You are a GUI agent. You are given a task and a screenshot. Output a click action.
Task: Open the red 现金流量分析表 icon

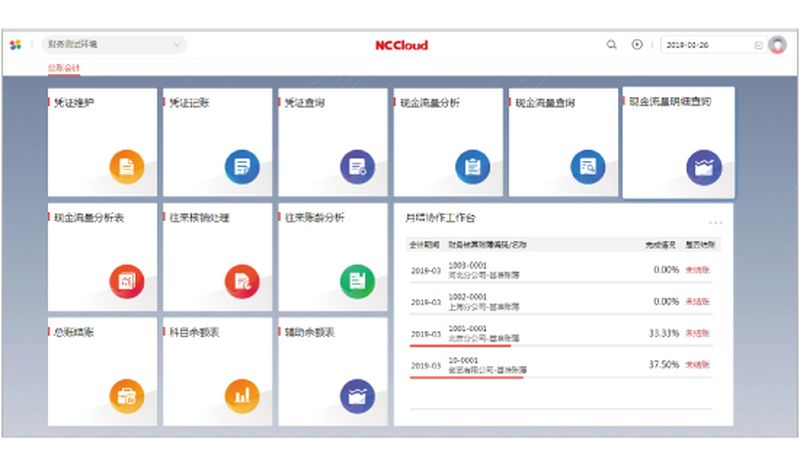(x=126, y=281)
